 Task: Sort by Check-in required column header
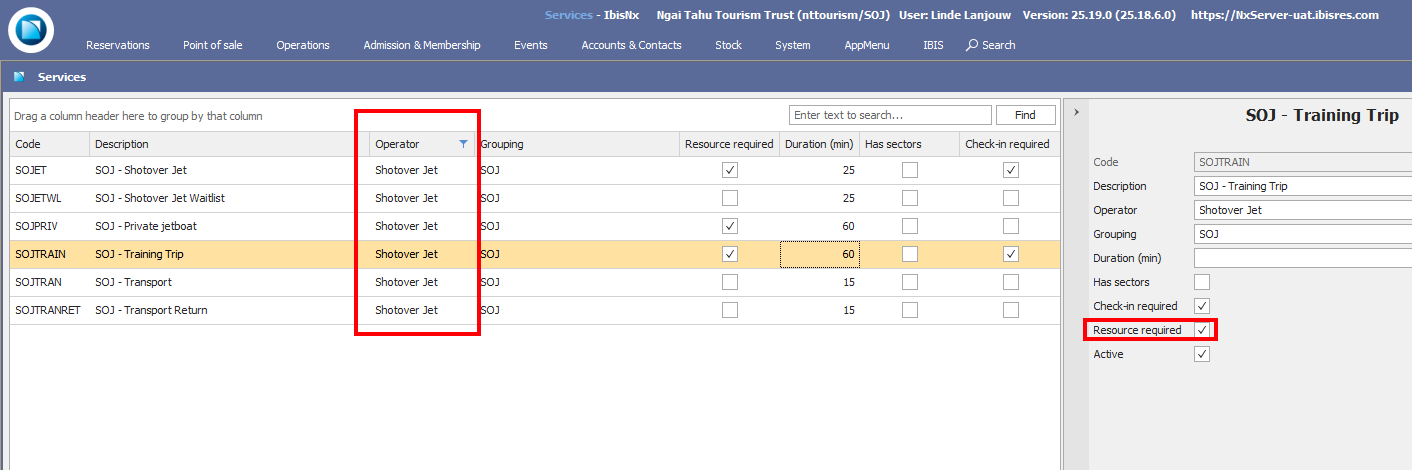coord(1010,144)
